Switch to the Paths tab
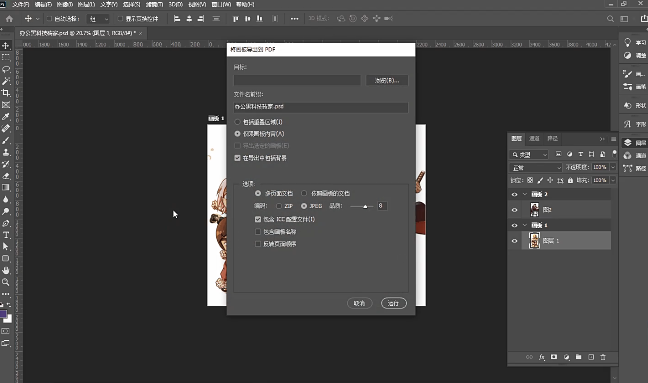 tap(553, 138)
